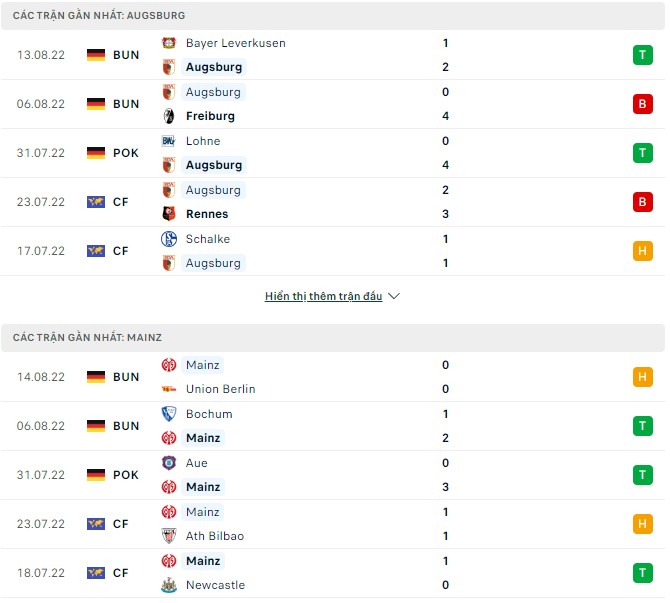The image size is (670, 603).
Task: Click the German flag on 14.08.22 row
Action: pyautogui.click(x=96, y=377)
